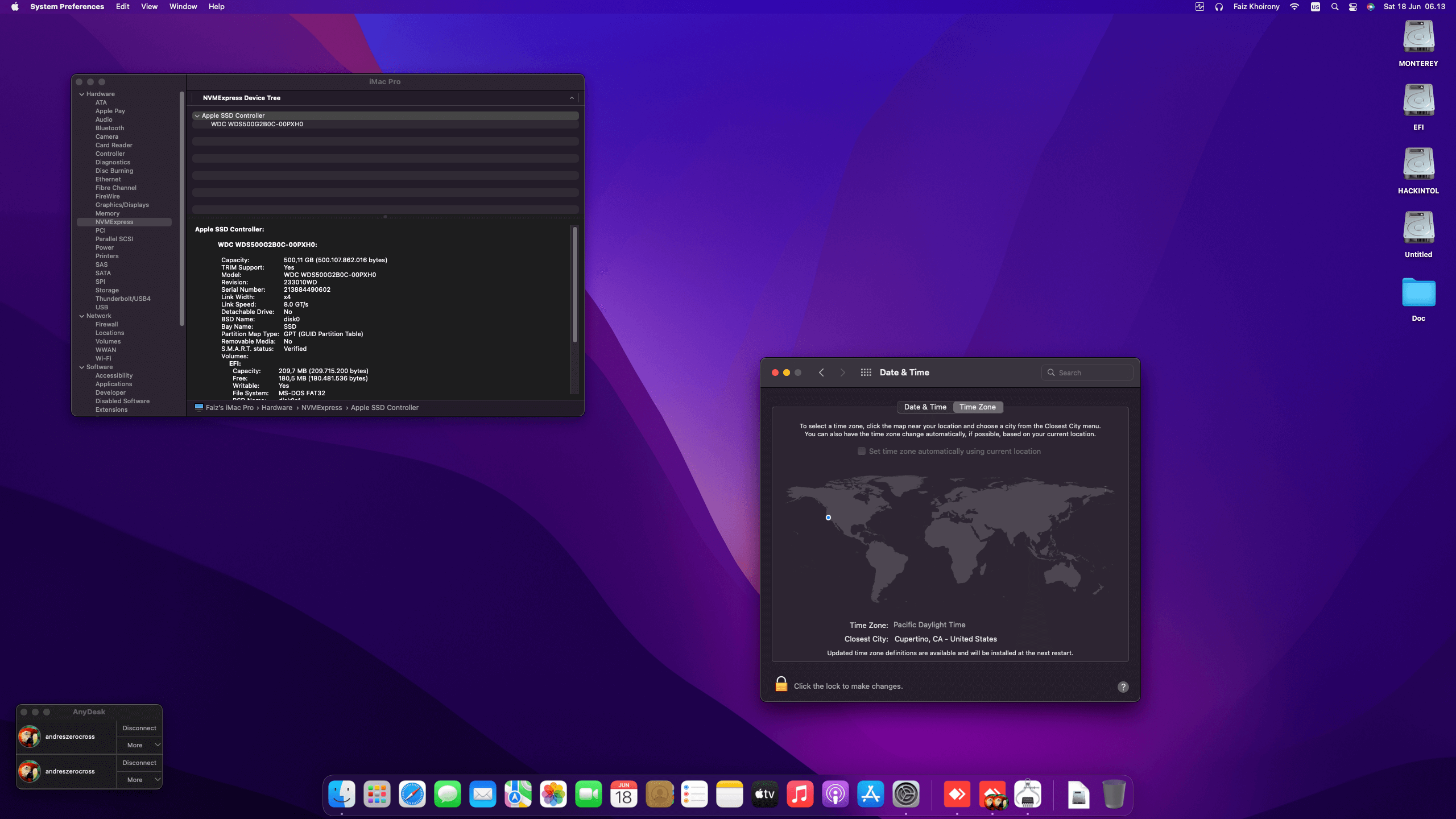Image resolution: width=1456 pixels, height=819 pixels.
Task: Collapse the Hardware section in the sidebar
Action: (82, 94)
